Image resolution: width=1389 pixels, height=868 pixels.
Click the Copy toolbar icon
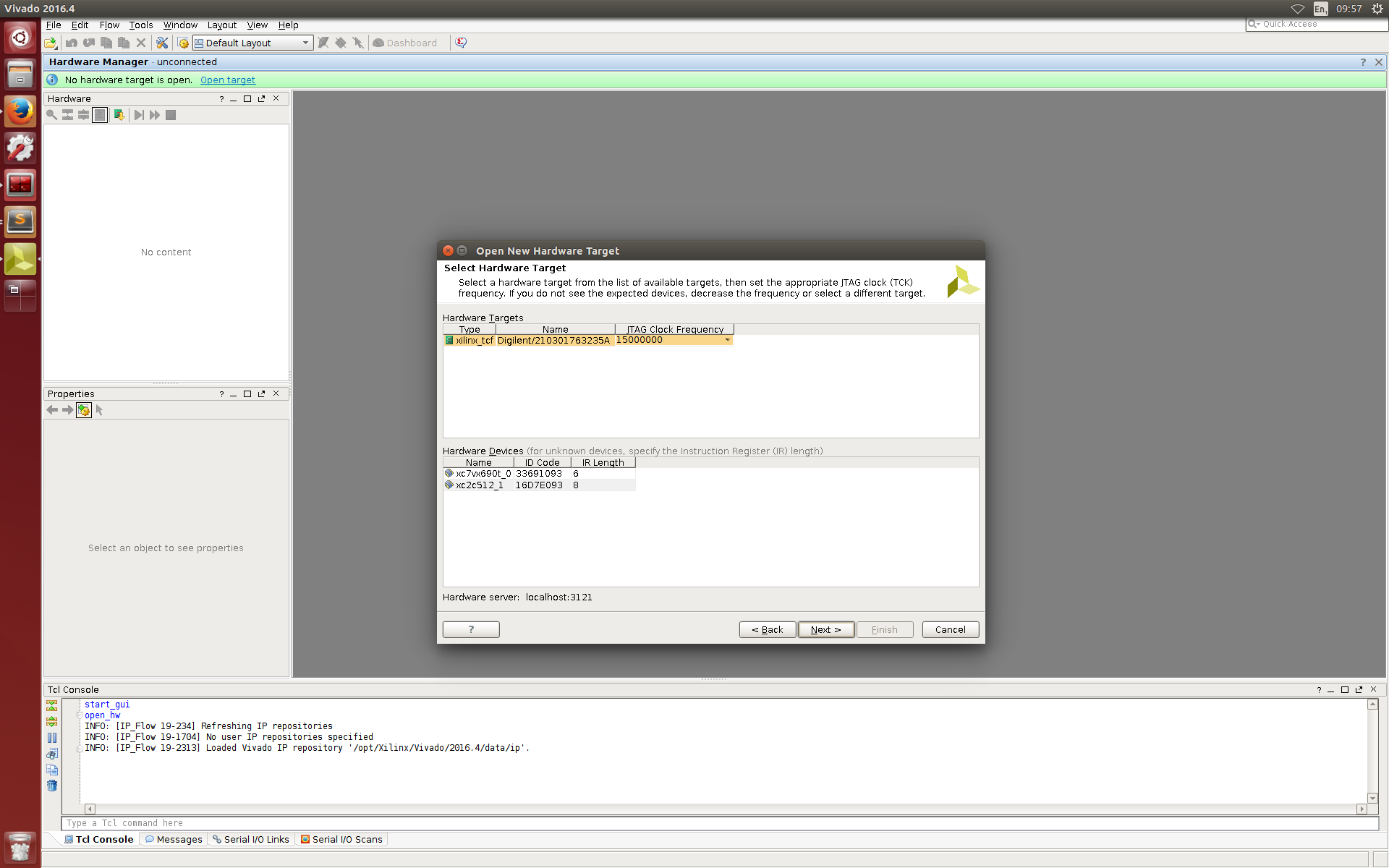click(x=106, y=43)
